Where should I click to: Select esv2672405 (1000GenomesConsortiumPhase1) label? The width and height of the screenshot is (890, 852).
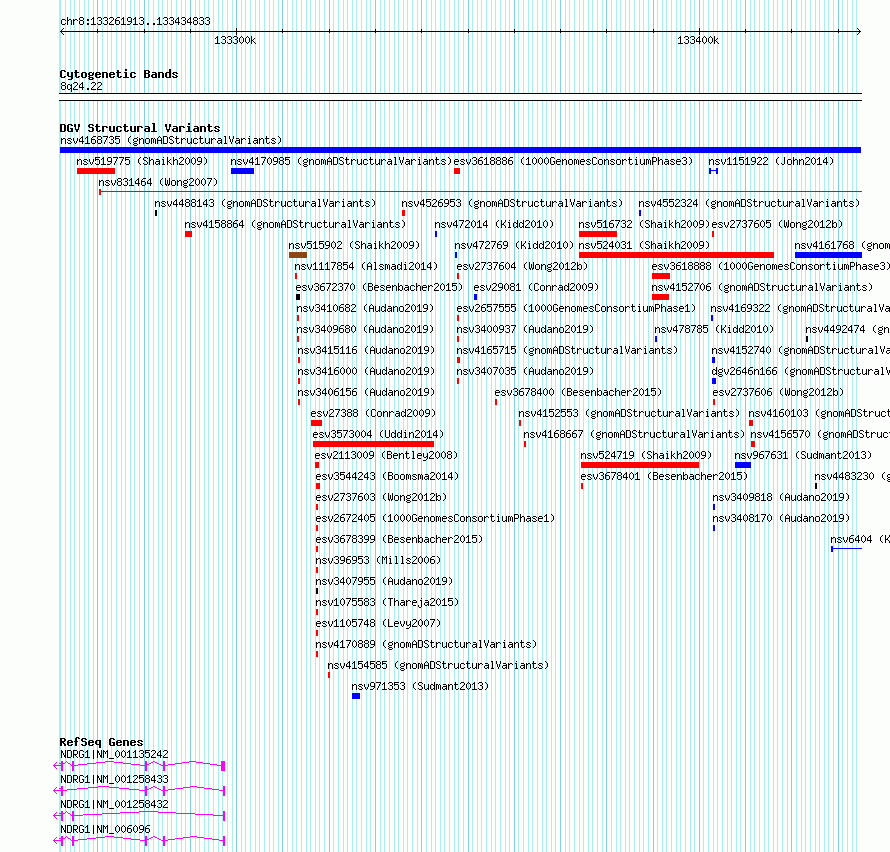click(435, 518)
